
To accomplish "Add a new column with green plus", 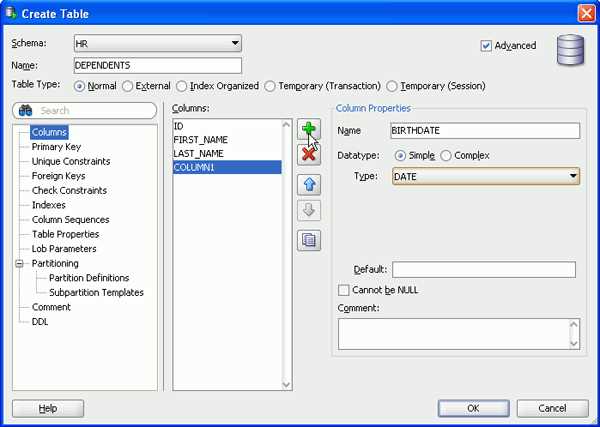I will point(309,130).
